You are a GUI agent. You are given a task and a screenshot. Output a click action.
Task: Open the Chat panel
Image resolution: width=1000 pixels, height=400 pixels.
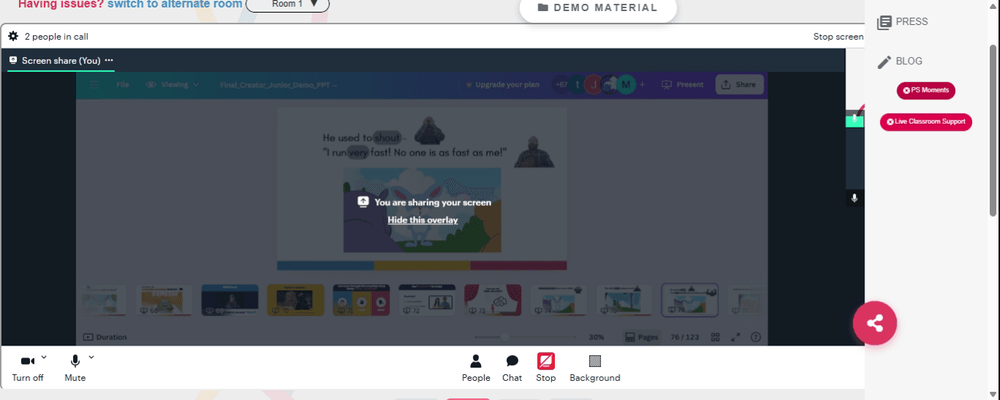tap(512, 368)
